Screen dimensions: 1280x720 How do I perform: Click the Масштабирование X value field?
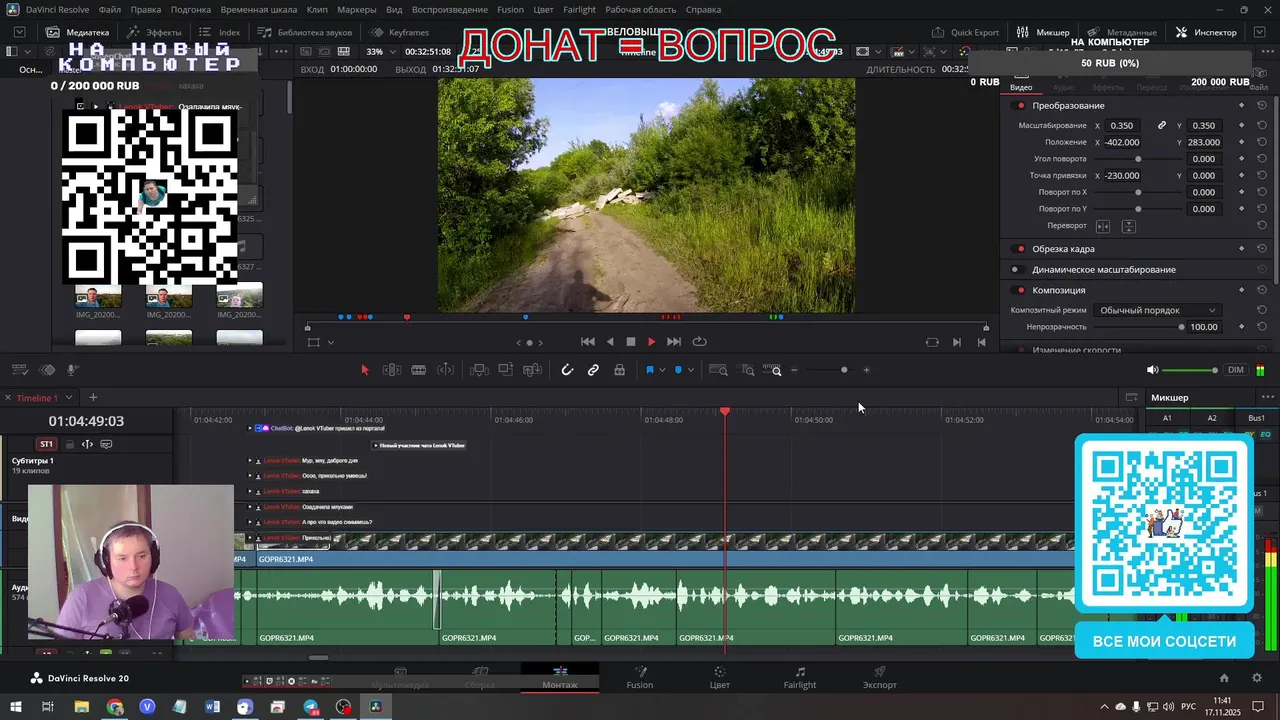1123,126
